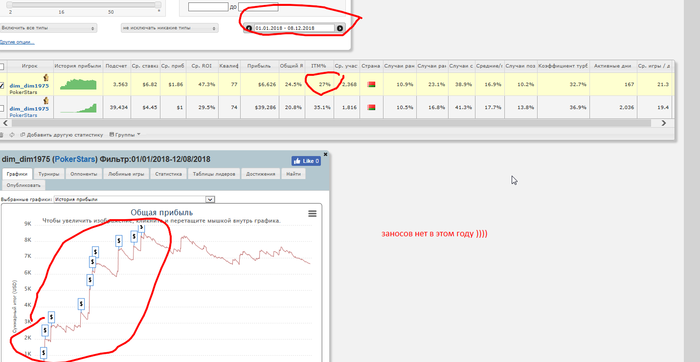Select the Достижения tab
This screenshot has height=362, width=700.
click(261, 174)
